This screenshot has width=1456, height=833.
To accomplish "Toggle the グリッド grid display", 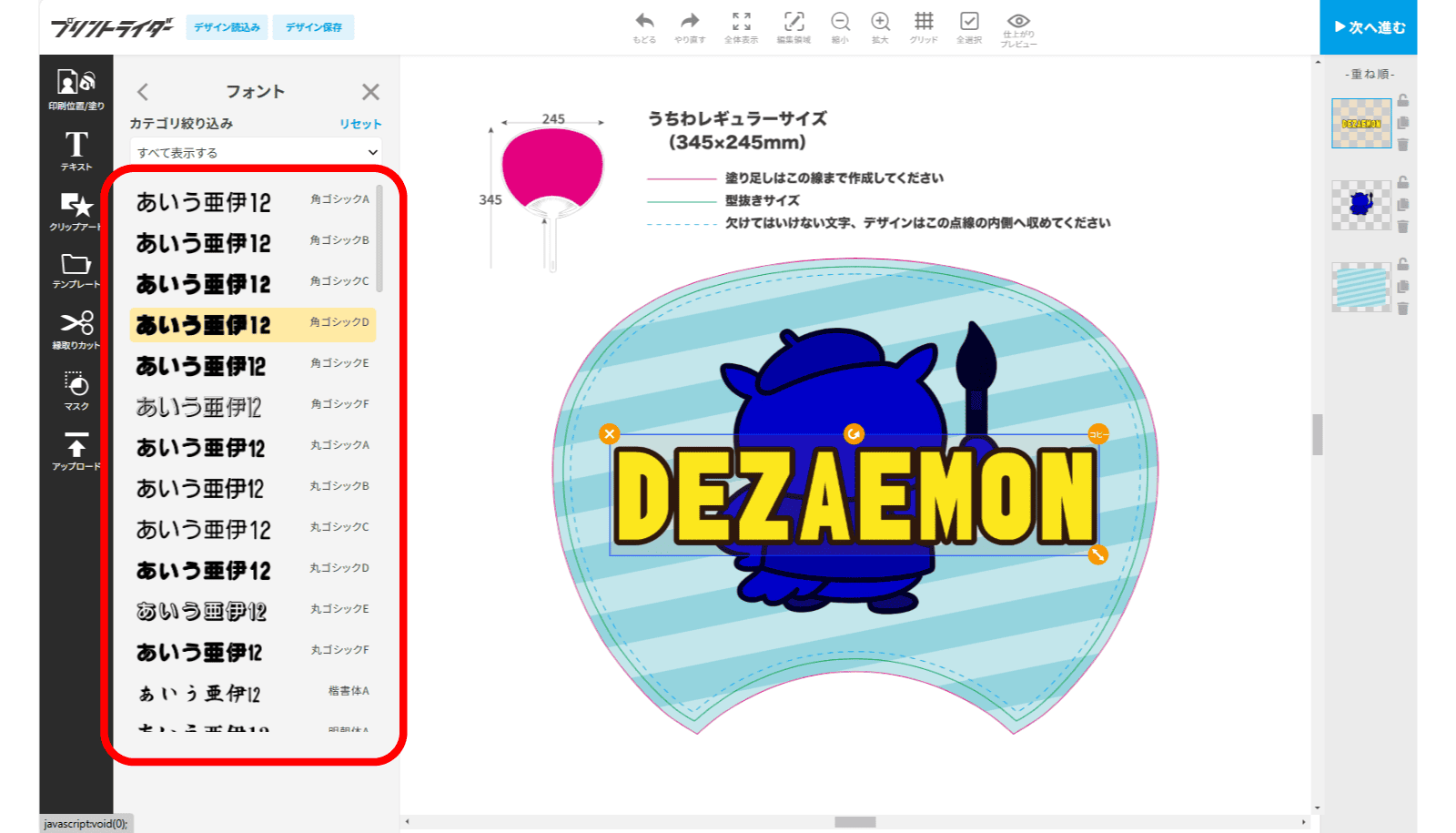I will [x=924, y=27].
